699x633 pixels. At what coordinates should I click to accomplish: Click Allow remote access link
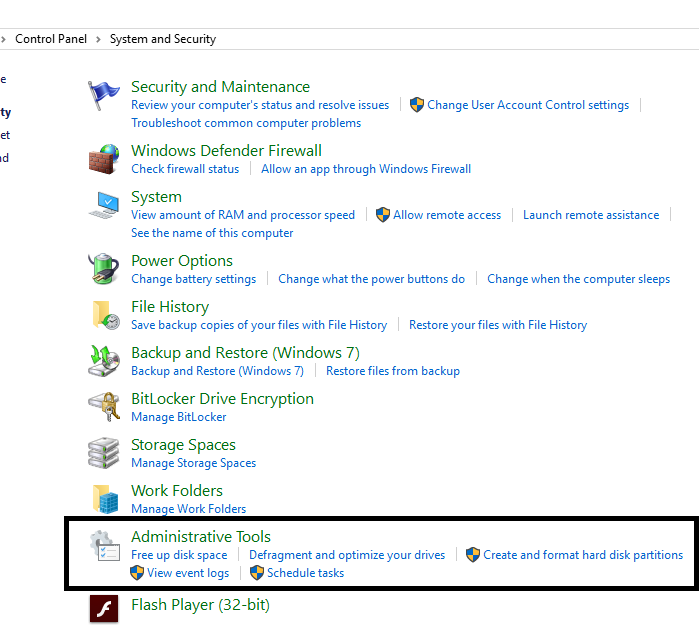click(447, 215)
